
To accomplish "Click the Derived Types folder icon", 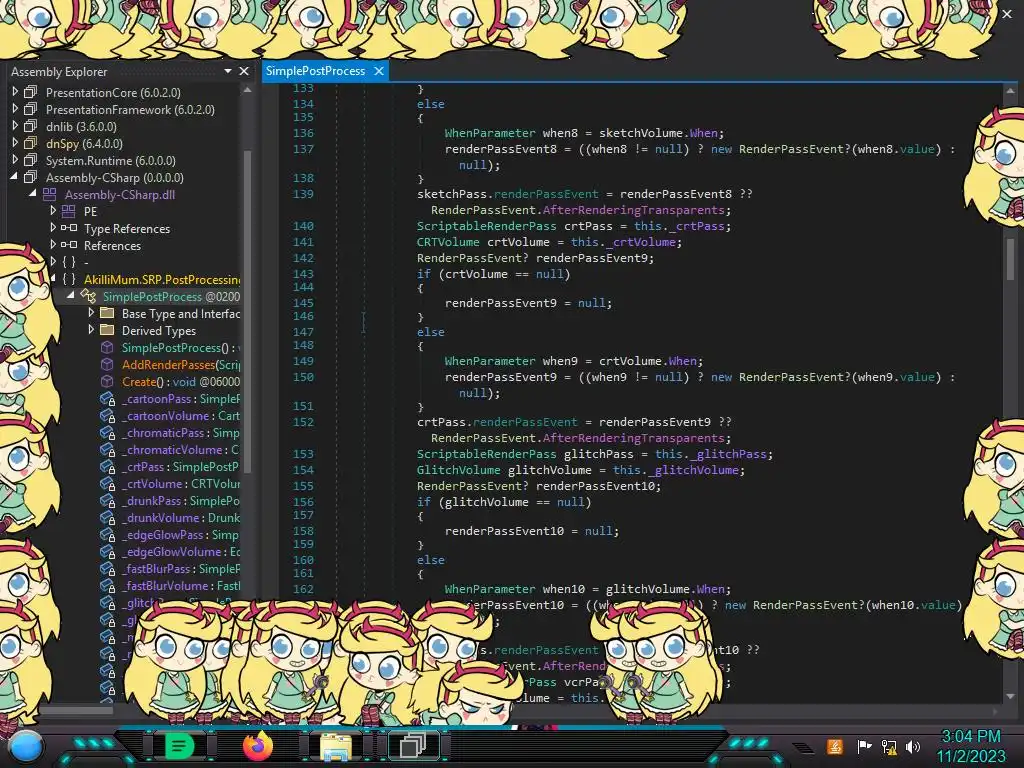I will click(107, 330).
